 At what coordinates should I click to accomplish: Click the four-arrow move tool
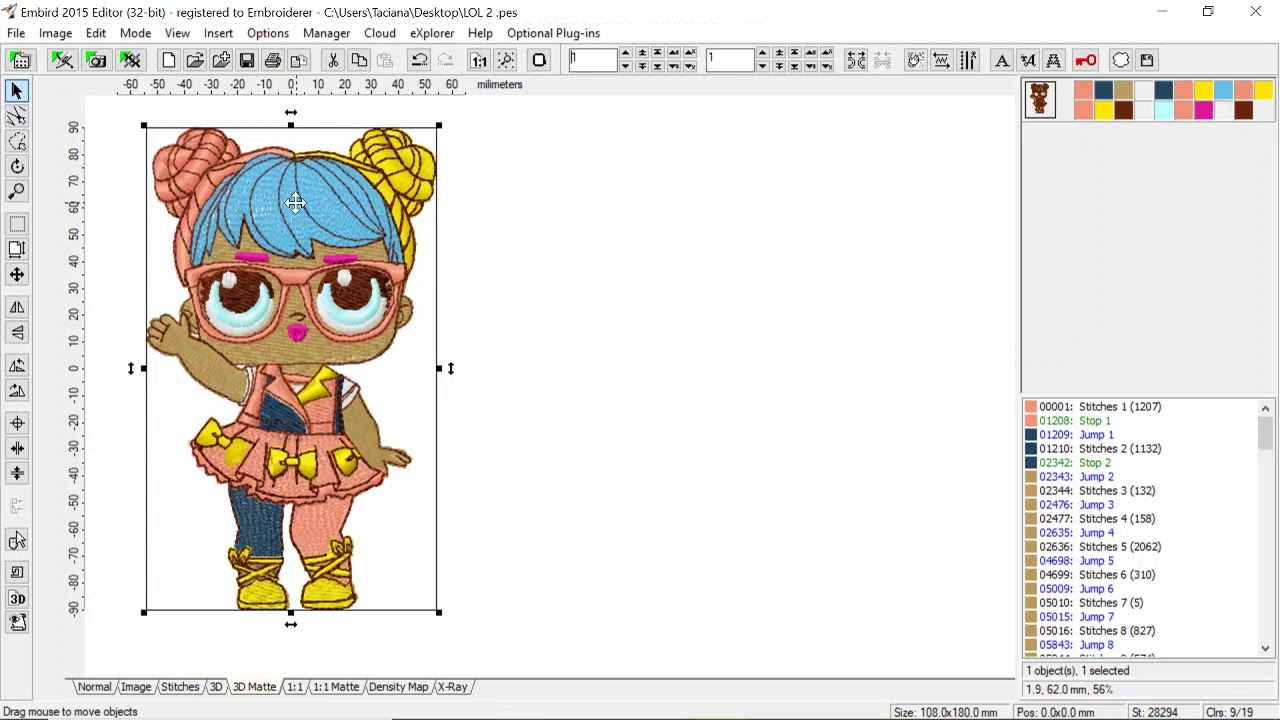click(x=17, y=274)
